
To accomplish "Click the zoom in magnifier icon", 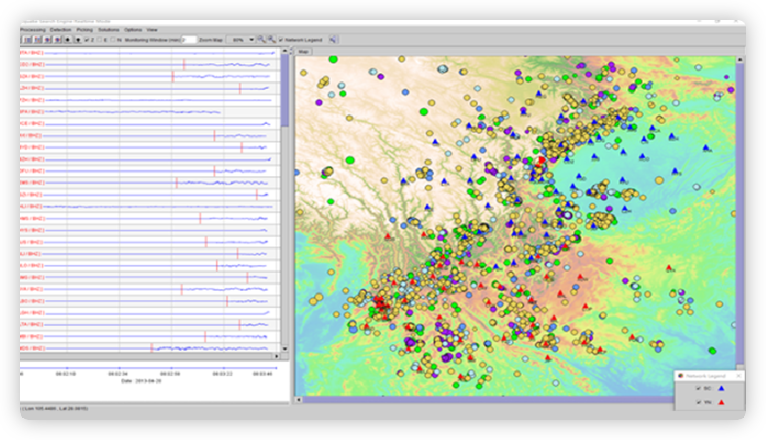I will point(261,40).
